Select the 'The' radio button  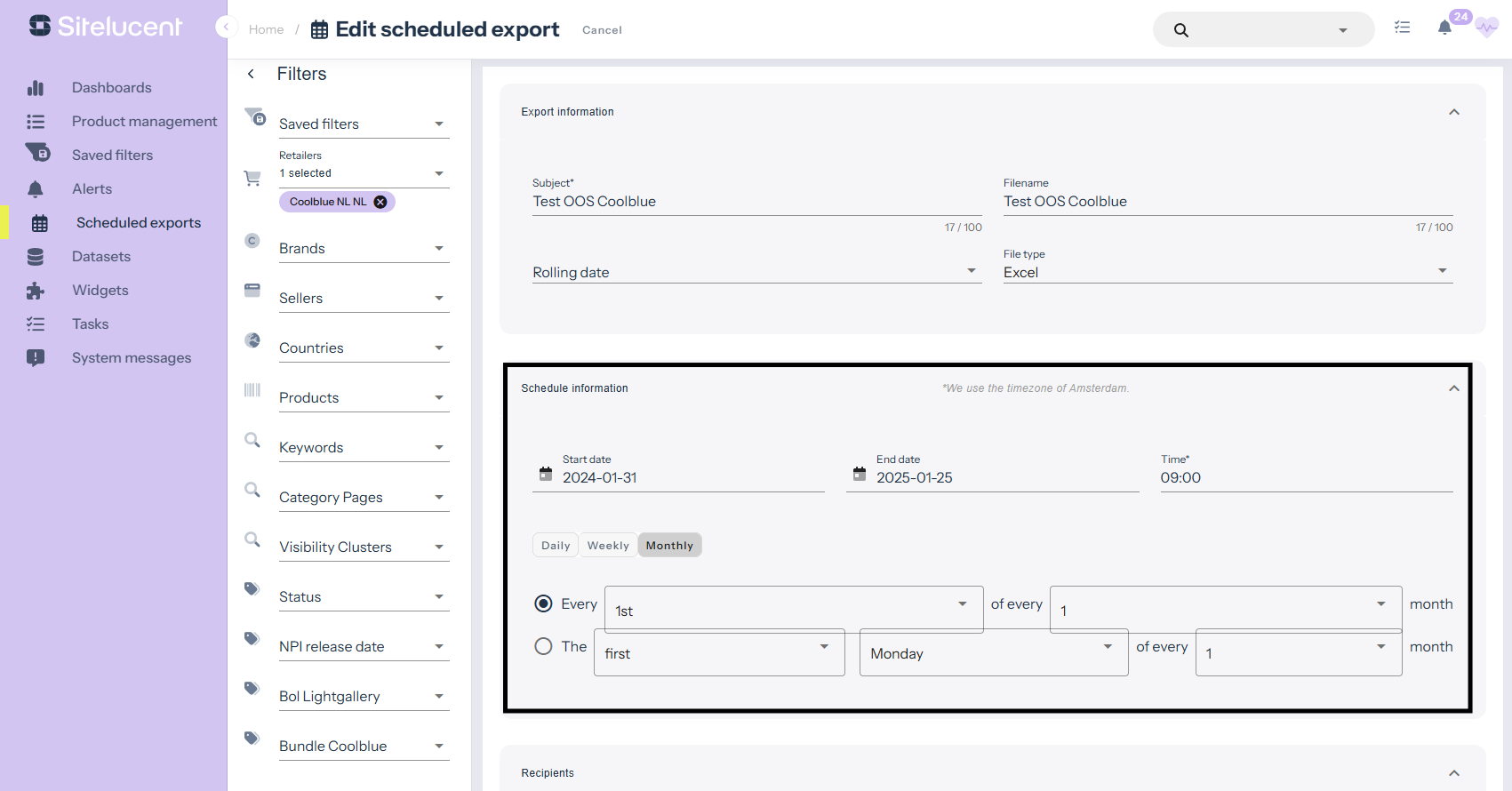click(x=543, y=647)
